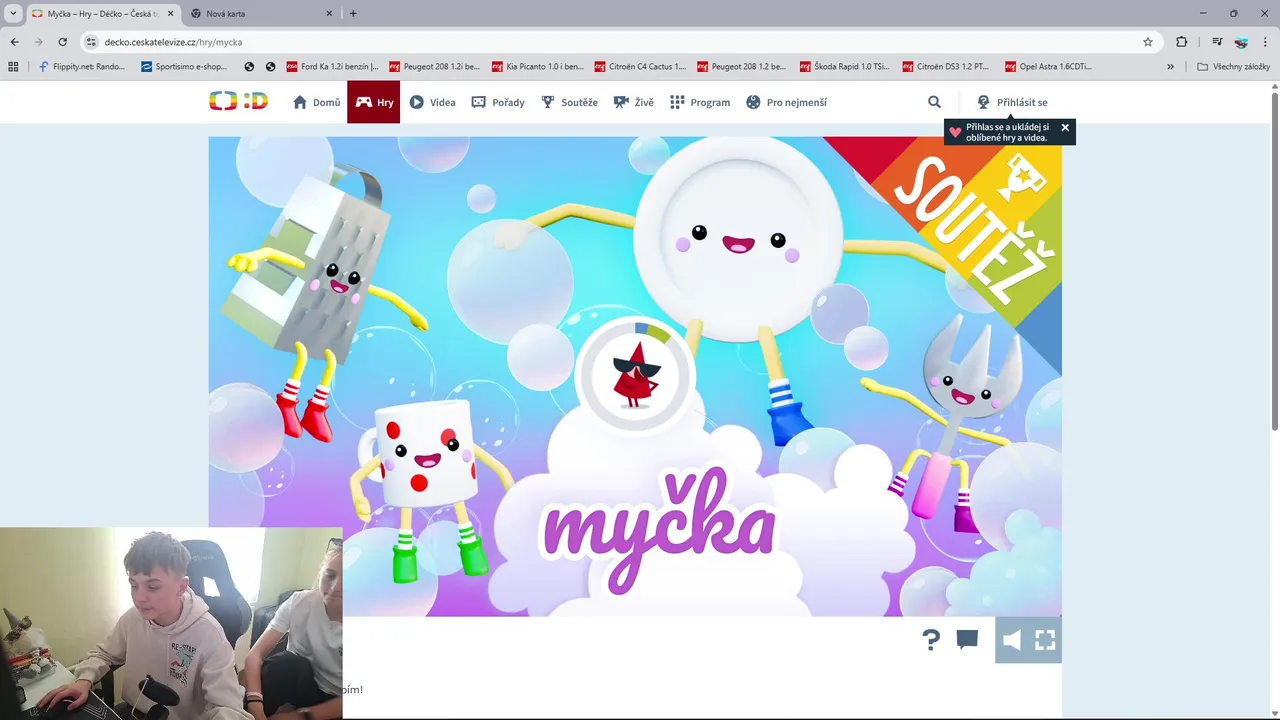Open the Soutěže section
Image resolution: width=1280 pixels, height=720 pixels.
[x=569, y=102]
